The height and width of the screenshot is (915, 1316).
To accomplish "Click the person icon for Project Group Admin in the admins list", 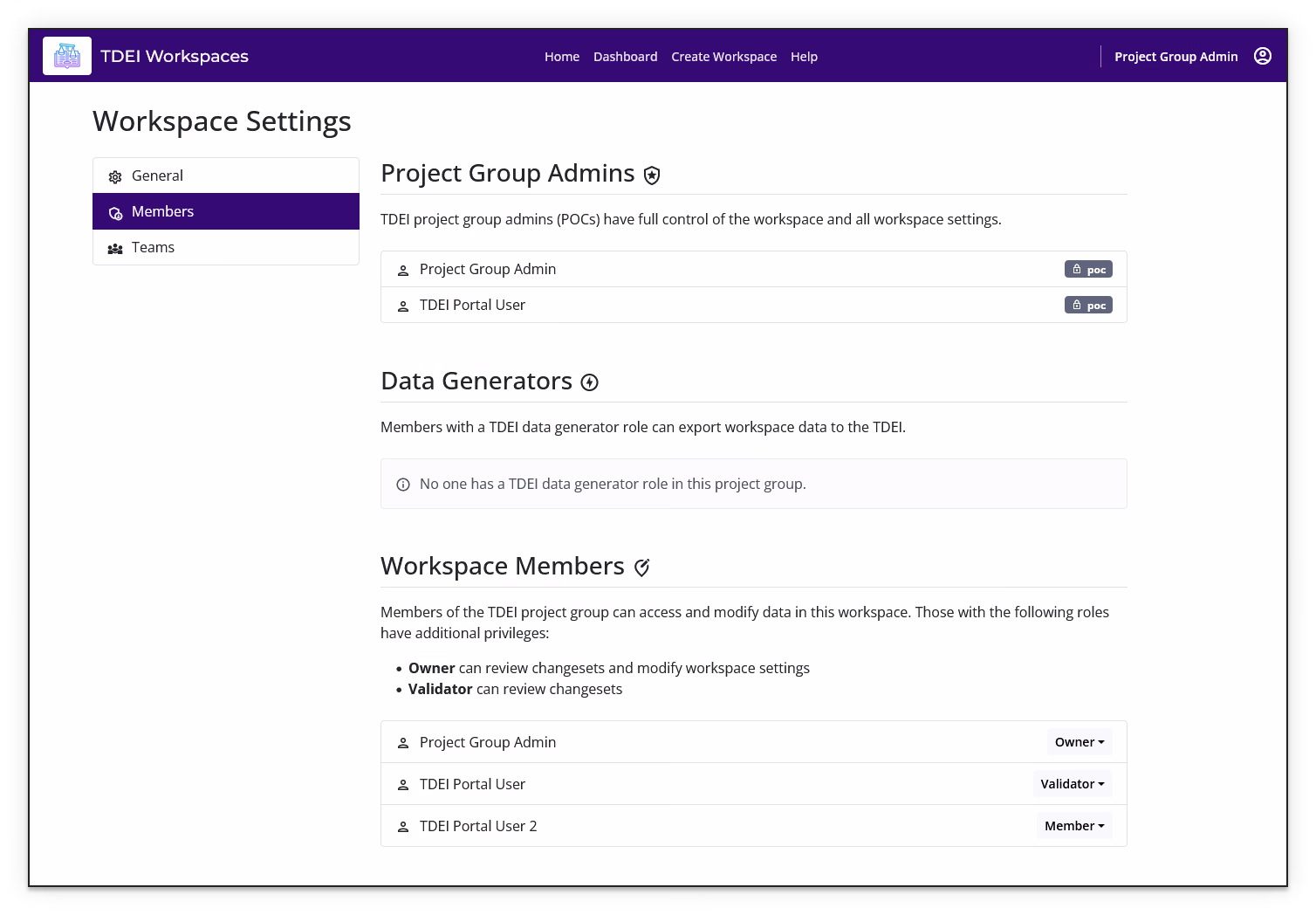I will [403, 270].
